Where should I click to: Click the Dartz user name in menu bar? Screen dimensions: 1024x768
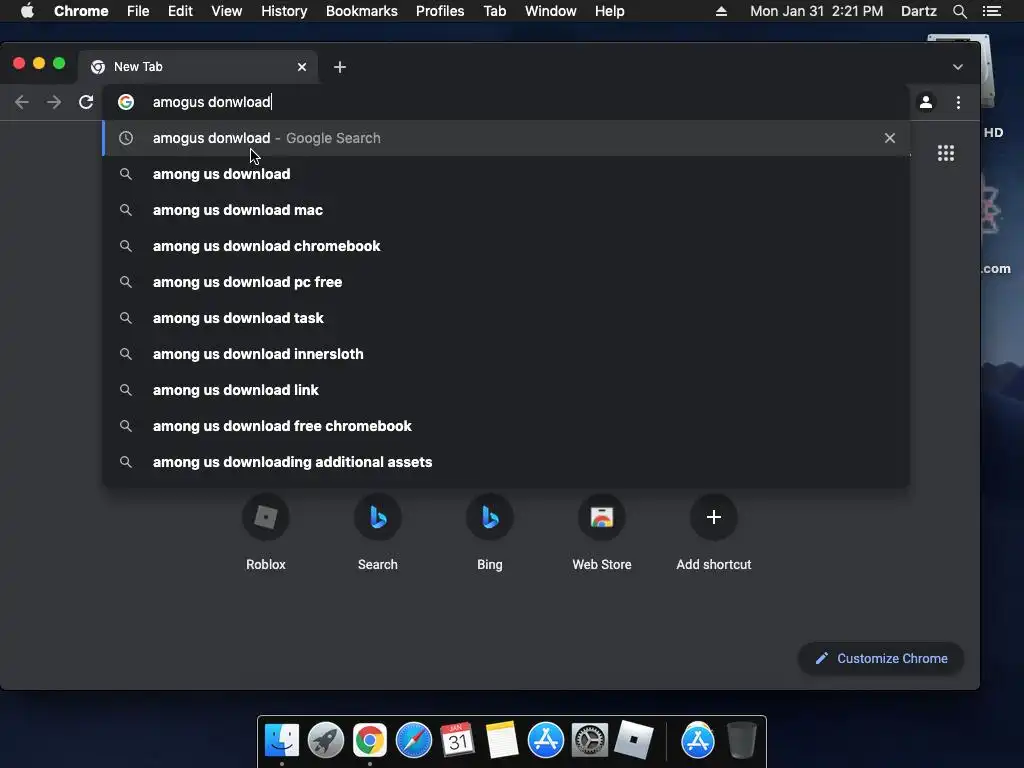coord(918,11)
